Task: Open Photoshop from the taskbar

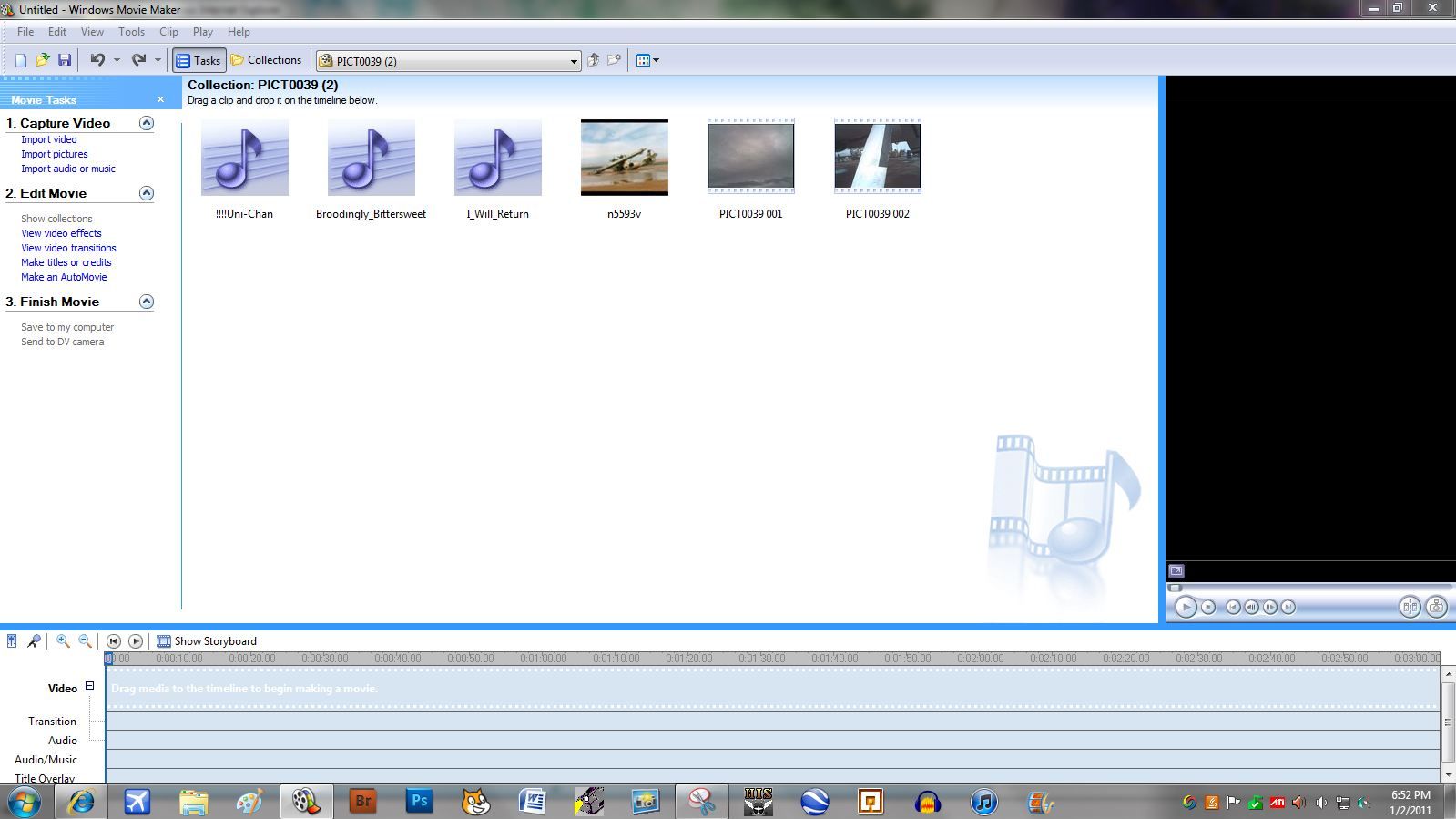Action: pyautogui.click(x=419, y=802)
